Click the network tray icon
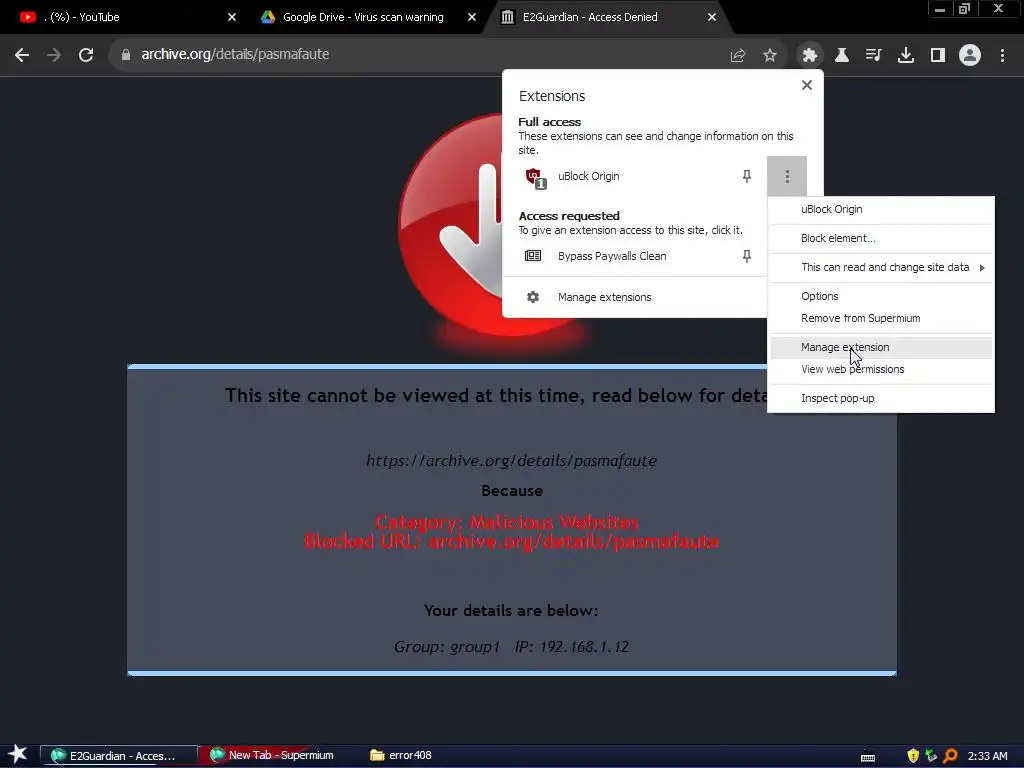Screen dimensions: 1024x768 pyautogui.click(x=931, y=756)
